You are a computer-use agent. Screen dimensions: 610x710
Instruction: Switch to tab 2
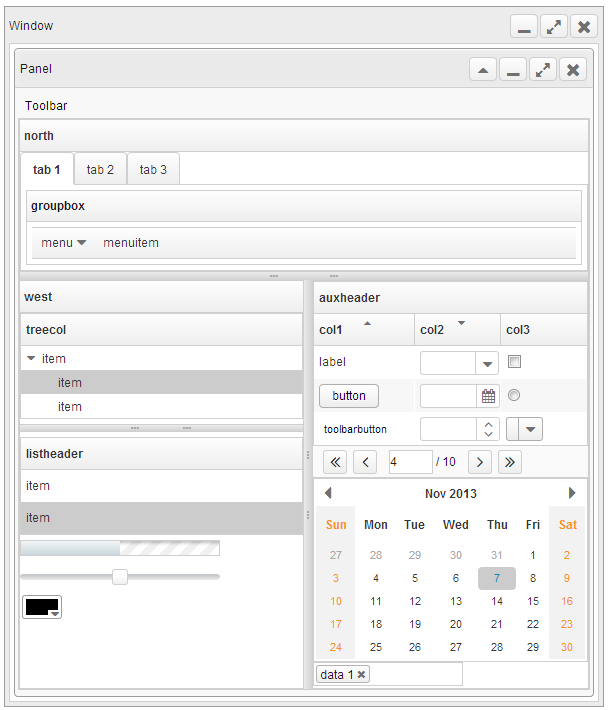[100, 170]
